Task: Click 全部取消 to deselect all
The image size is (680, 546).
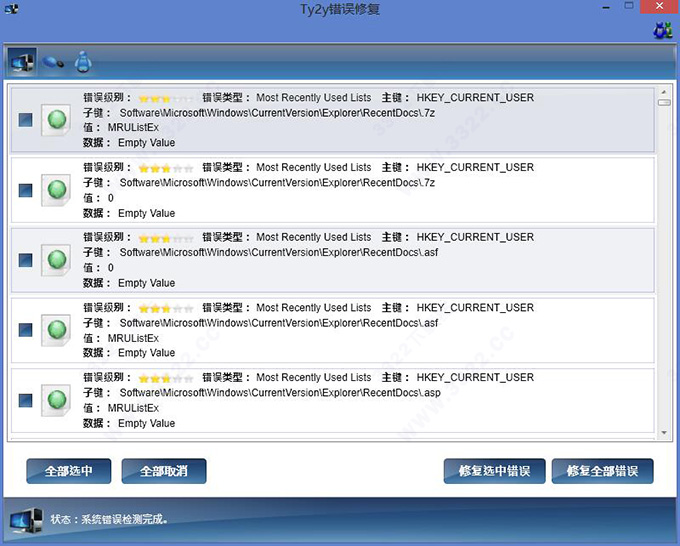Action: (164, 471)
